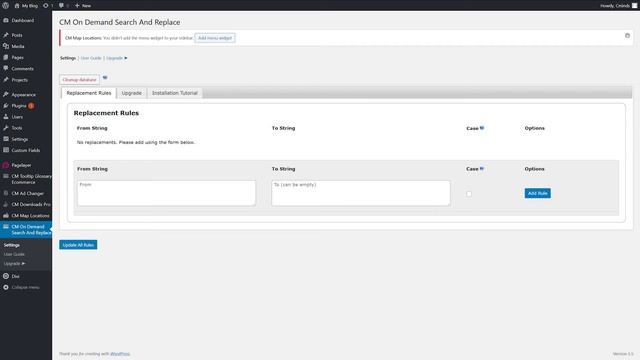Show Case help icon in the add-rule form
This screenshot has width=640, height=360.
point(482,169)
